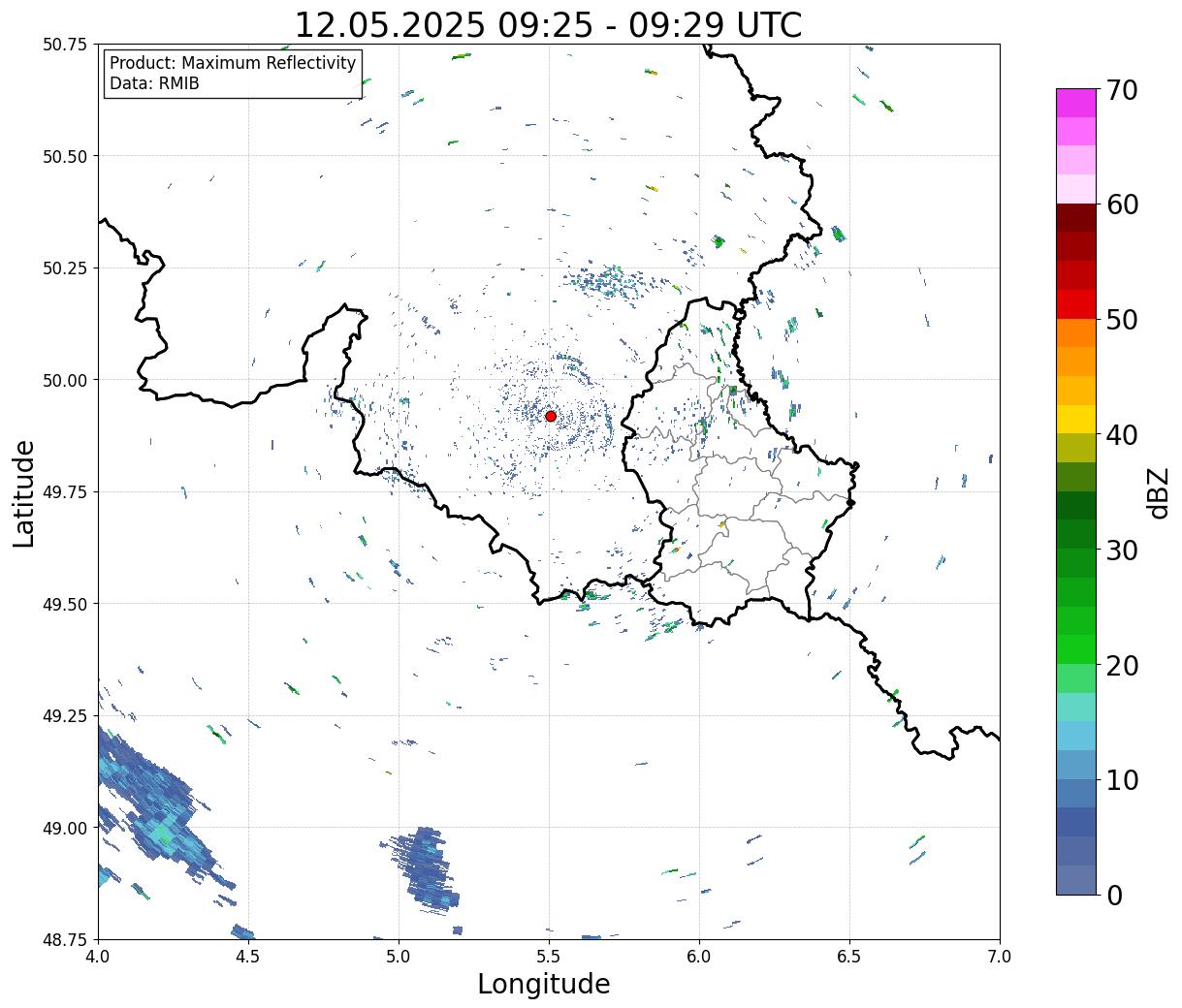The height and width of the screenshot is (1008, 1182).
Task: Click longitude tick label 5.0
Action: click(399, 957)
